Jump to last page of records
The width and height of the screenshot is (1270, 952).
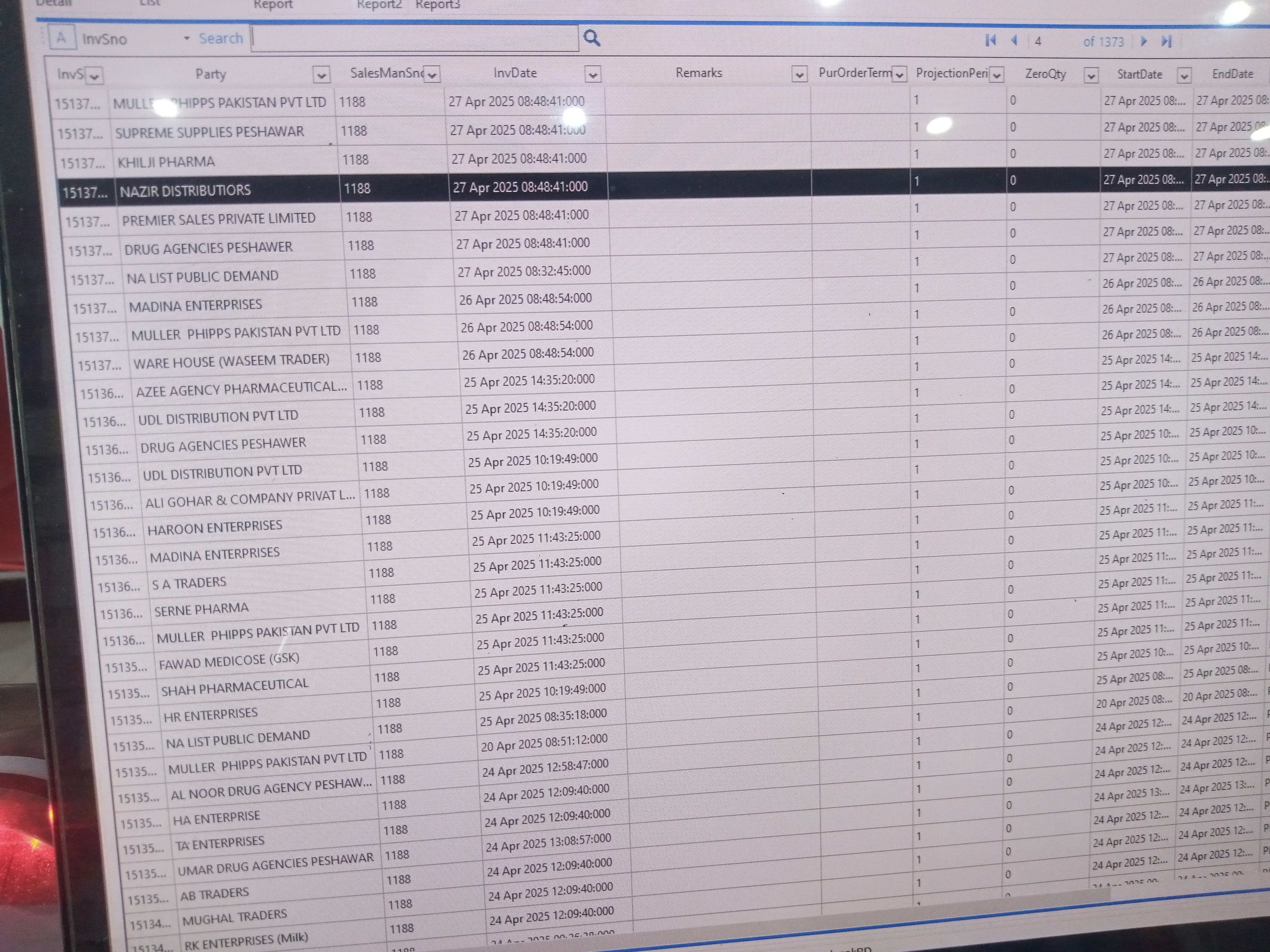(x=1166, y=41)
